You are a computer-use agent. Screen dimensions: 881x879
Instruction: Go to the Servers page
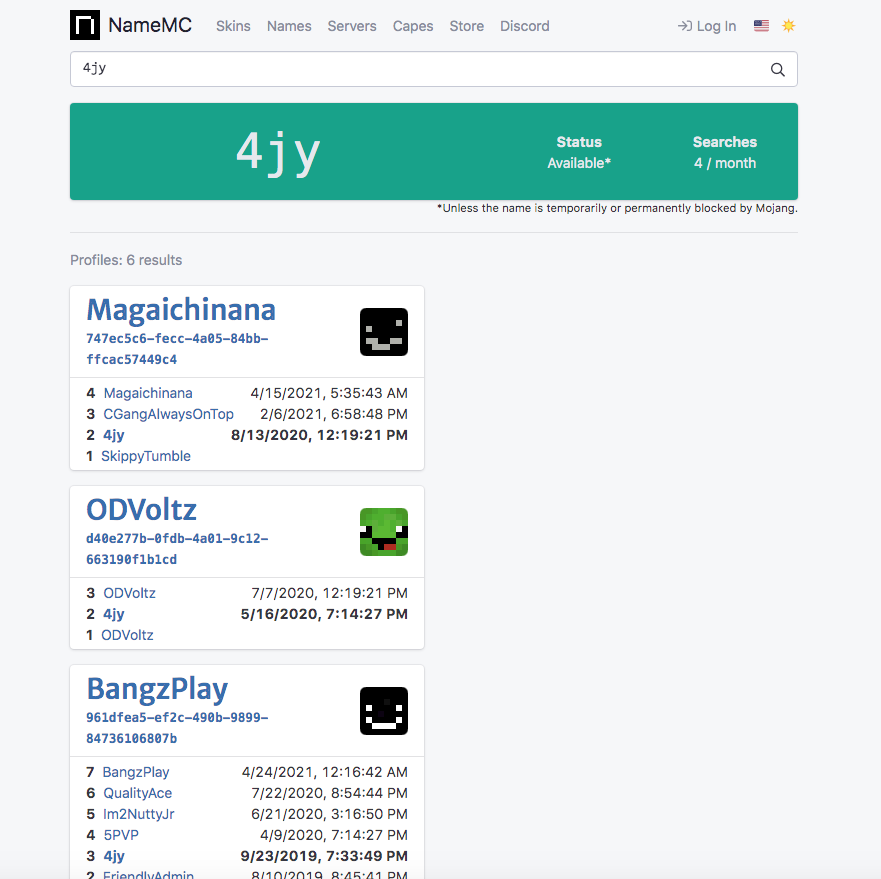click(352, 26)
